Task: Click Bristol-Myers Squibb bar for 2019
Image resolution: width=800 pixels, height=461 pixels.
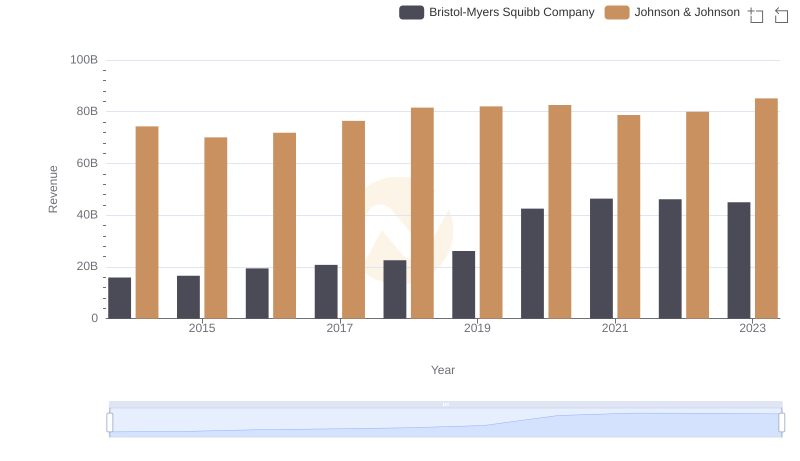Action: (x=463, y=285)
